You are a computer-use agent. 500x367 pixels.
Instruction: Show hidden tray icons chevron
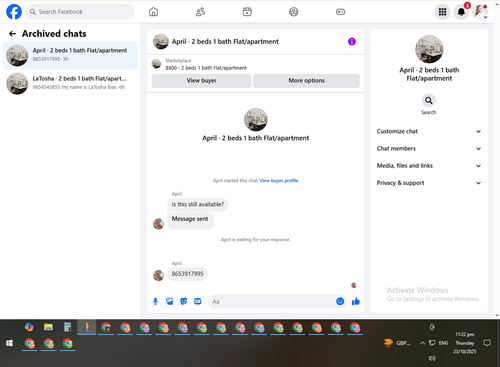(422, 343)
